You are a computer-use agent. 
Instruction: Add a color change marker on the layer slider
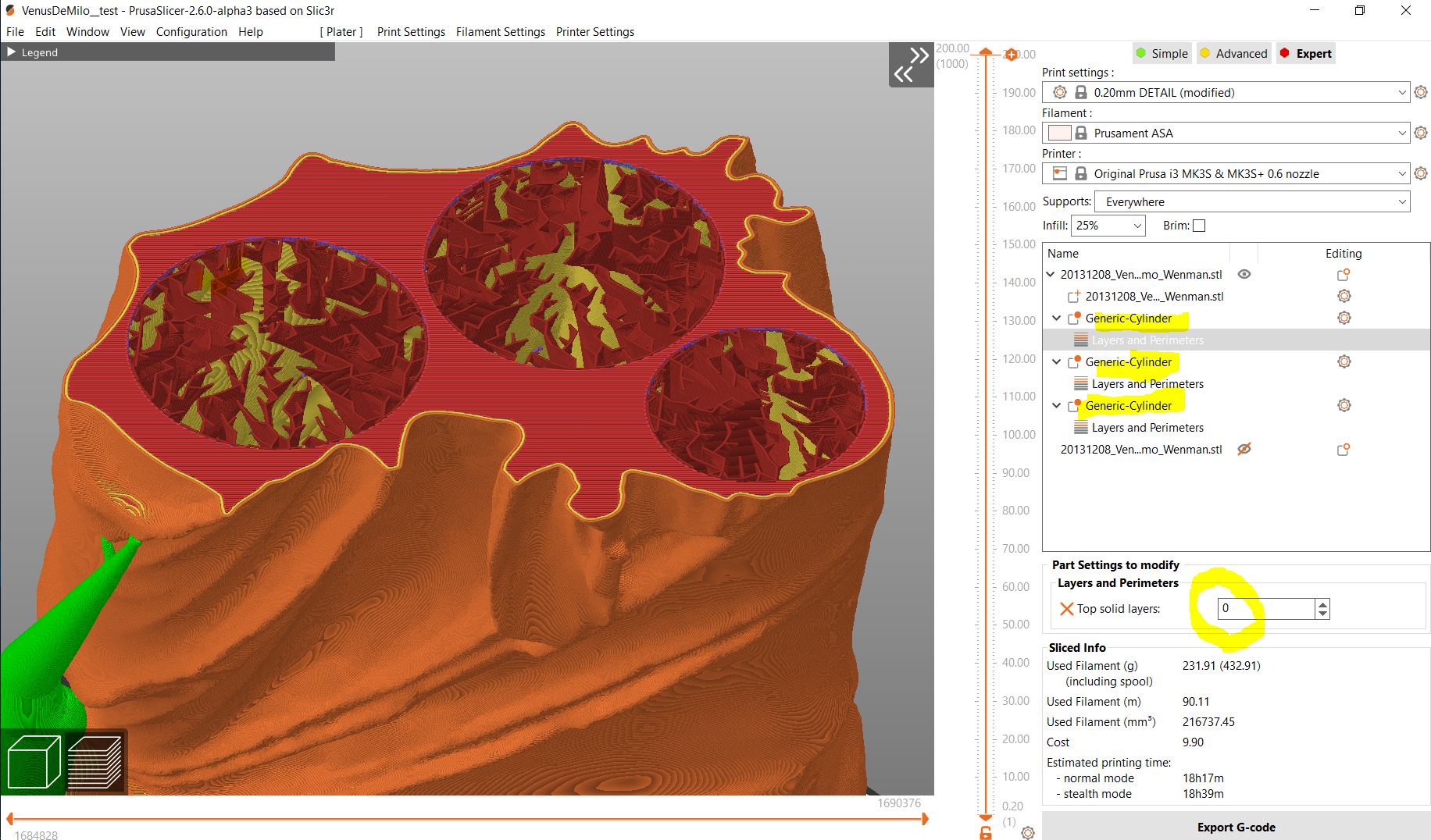(x=1012, y=55)
